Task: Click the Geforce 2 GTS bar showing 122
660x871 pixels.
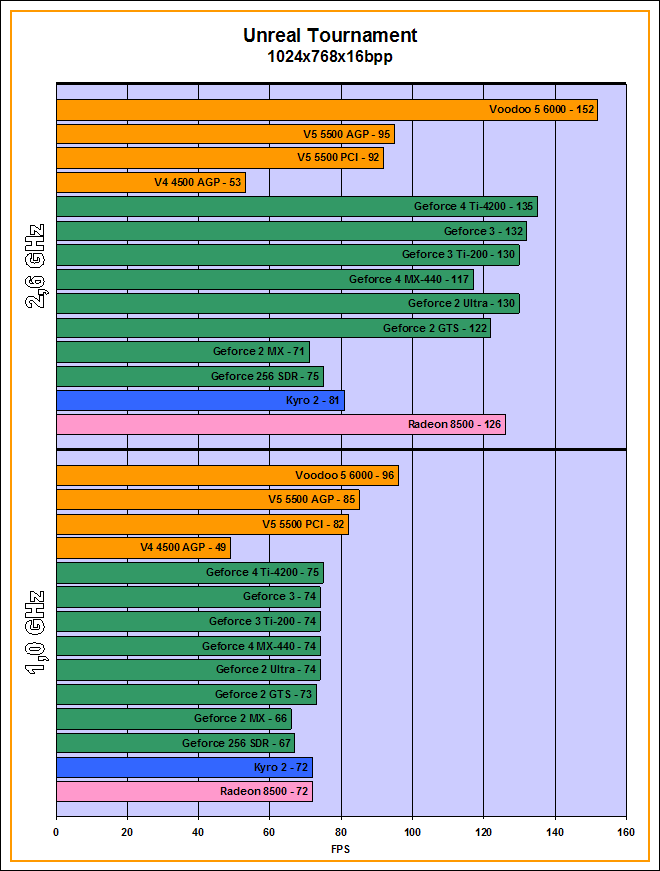Action: (x=273, y=328)
